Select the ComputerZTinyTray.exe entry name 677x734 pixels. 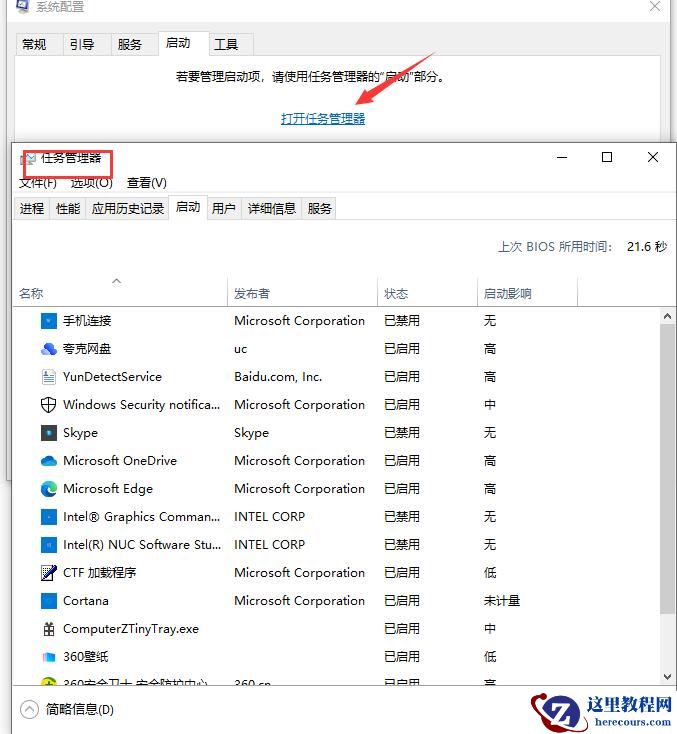(131, 629)
